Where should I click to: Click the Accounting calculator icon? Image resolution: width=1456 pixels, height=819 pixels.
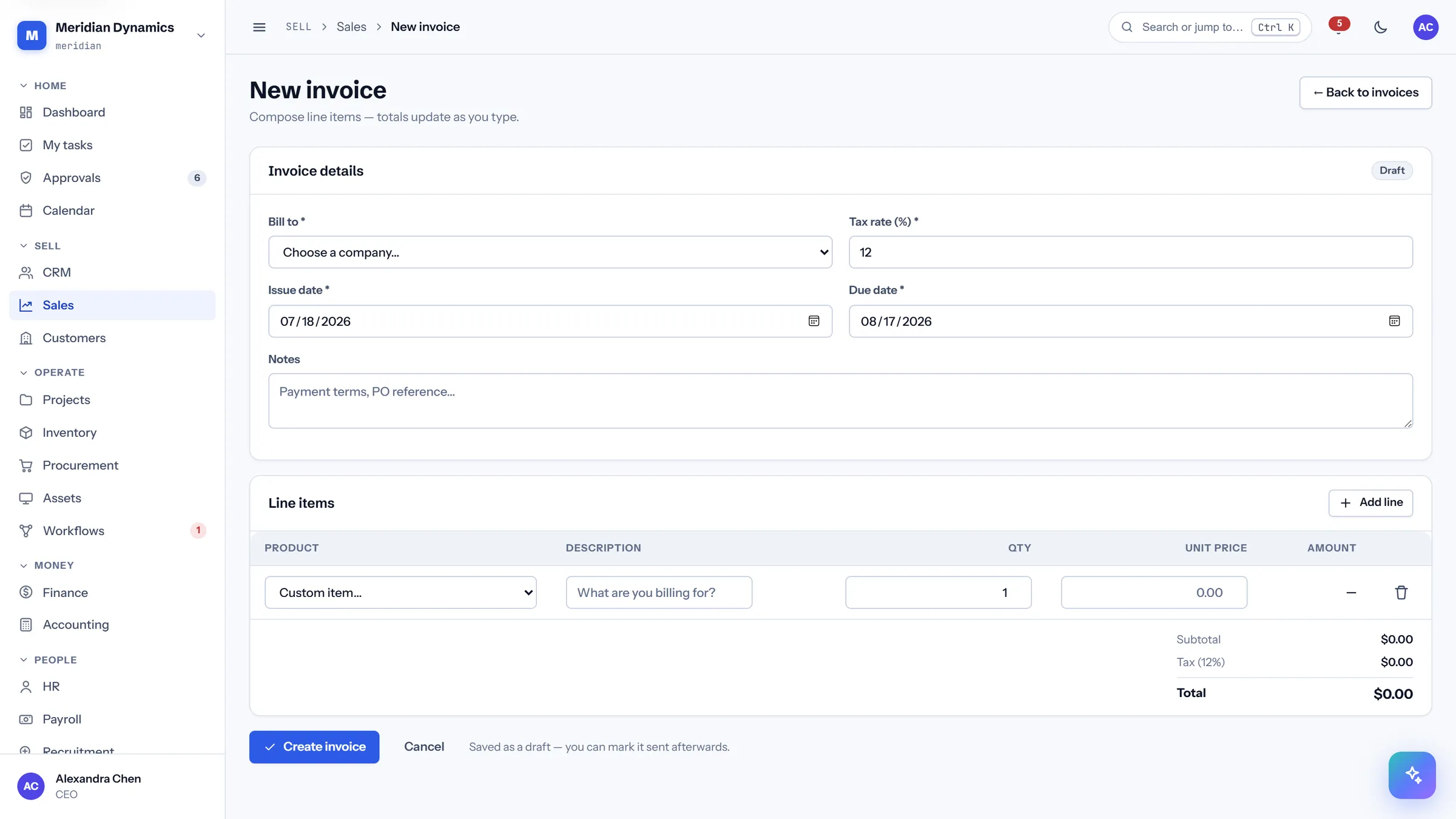25,624
